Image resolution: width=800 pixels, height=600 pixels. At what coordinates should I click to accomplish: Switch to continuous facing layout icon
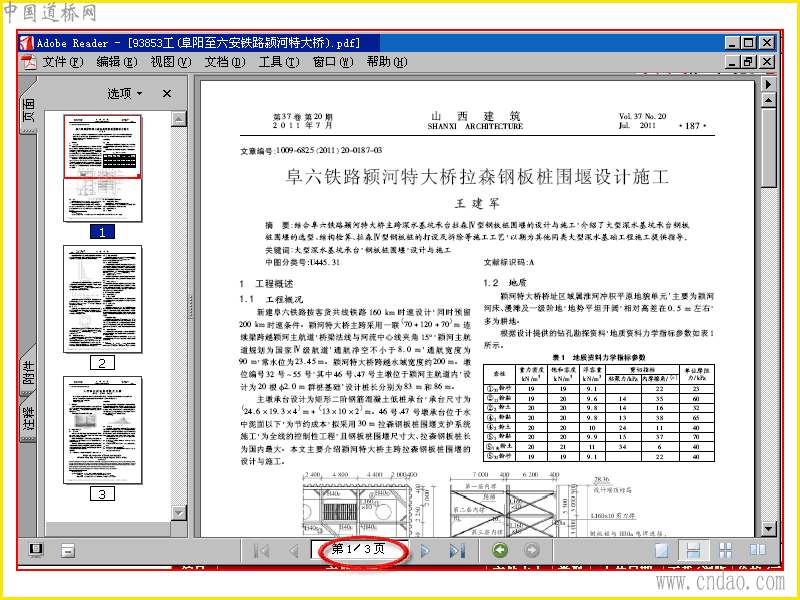(725, 550)
